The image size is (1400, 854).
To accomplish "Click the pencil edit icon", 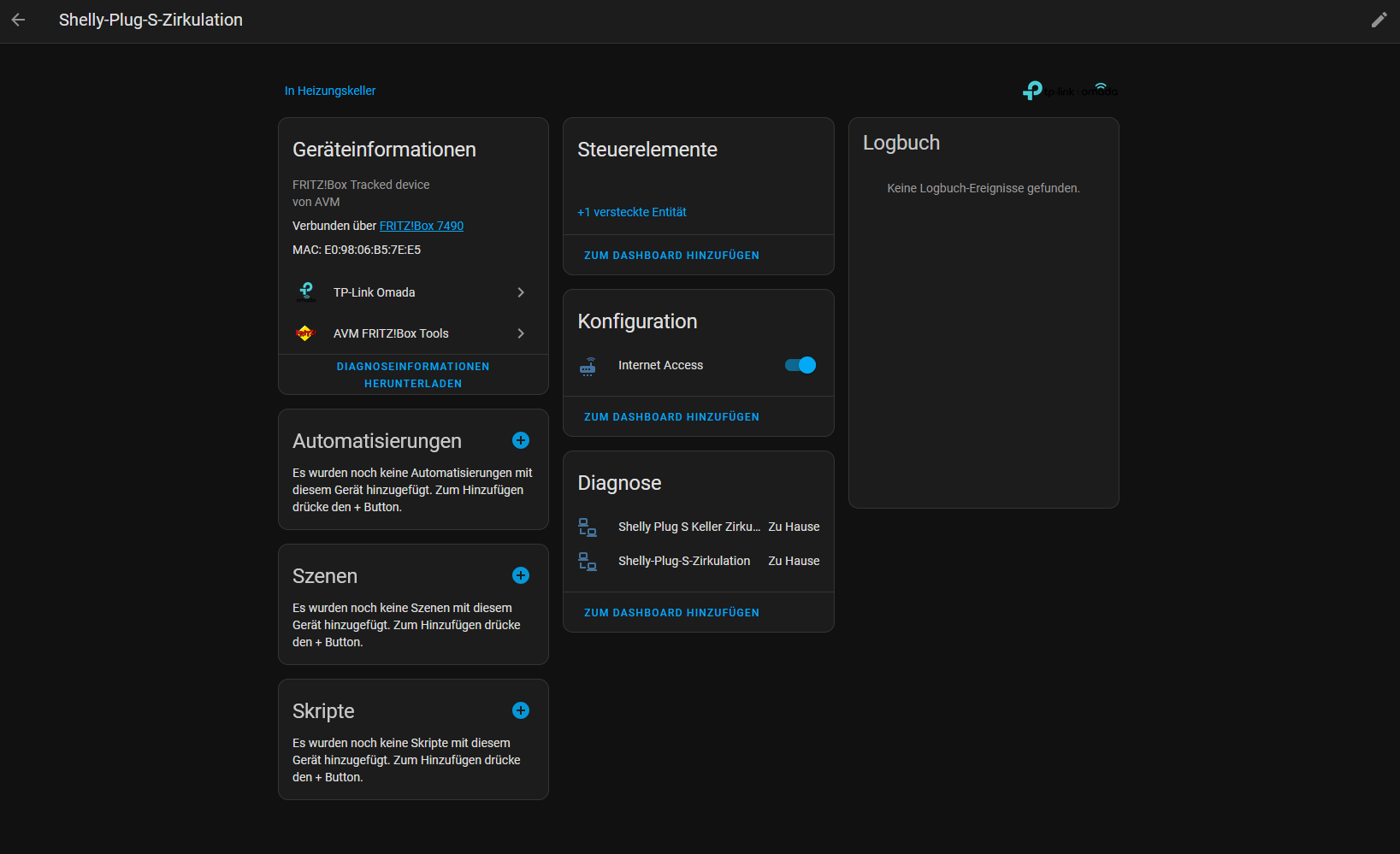I will click(1379, 20).
